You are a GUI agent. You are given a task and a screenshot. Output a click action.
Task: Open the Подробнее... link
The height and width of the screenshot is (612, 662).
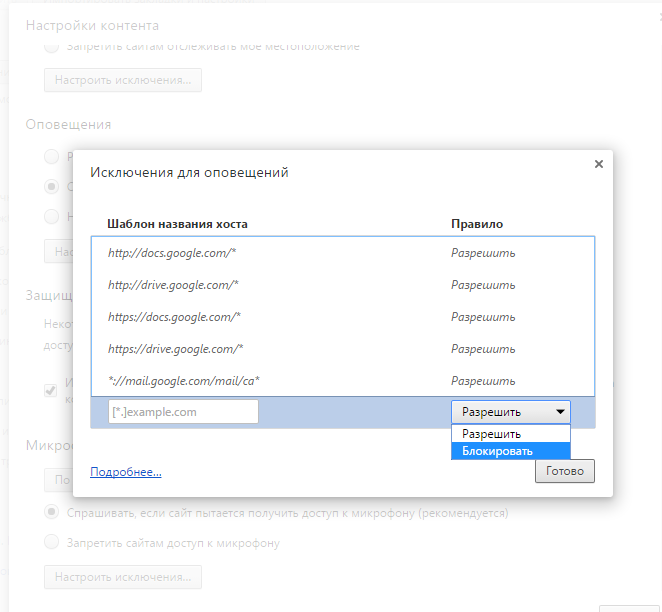pyautogui.click(x=126, y=472)
